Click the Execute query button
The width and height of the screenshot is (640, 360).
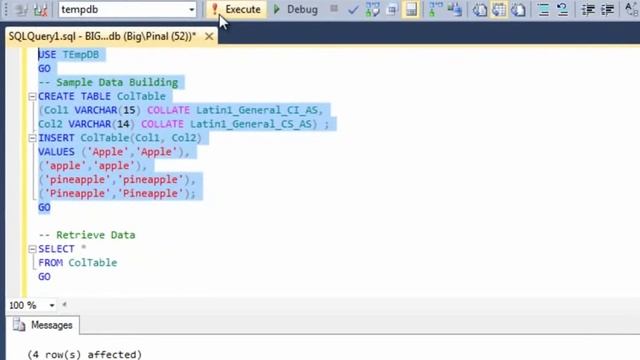pyautogui.click(x=236, y=9)
